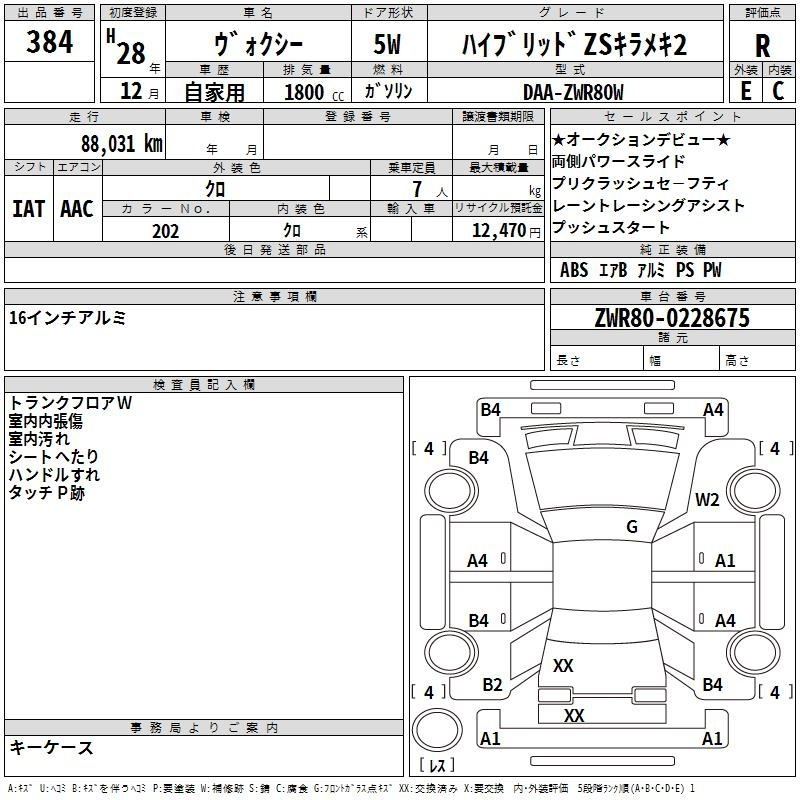Select note 16インチアルミ
Image resolution: width=800 pixels, height=800 pixels.
click(67, 318)
